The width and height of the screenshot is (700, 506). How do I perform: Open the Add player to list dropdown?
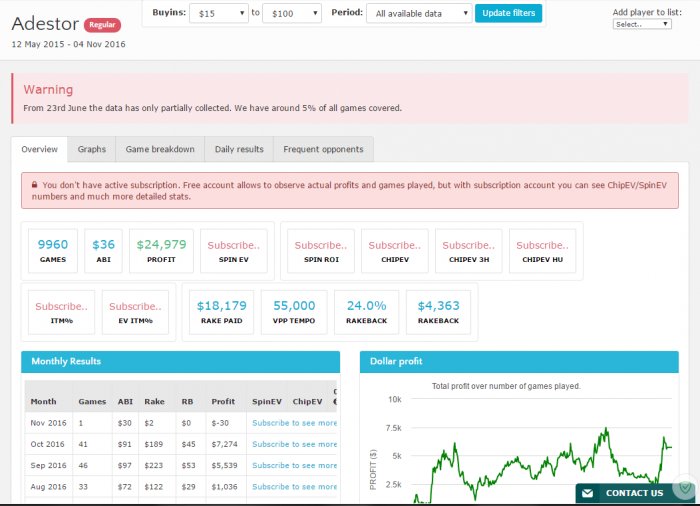[642, 24]
